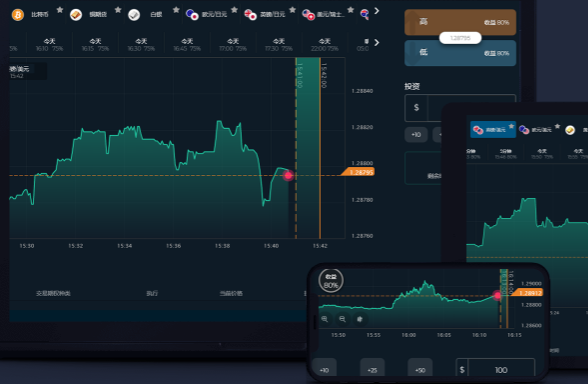The image size is (588, 384).
Task: Click the blue Low trade button
Action: [x=460, y=53]
